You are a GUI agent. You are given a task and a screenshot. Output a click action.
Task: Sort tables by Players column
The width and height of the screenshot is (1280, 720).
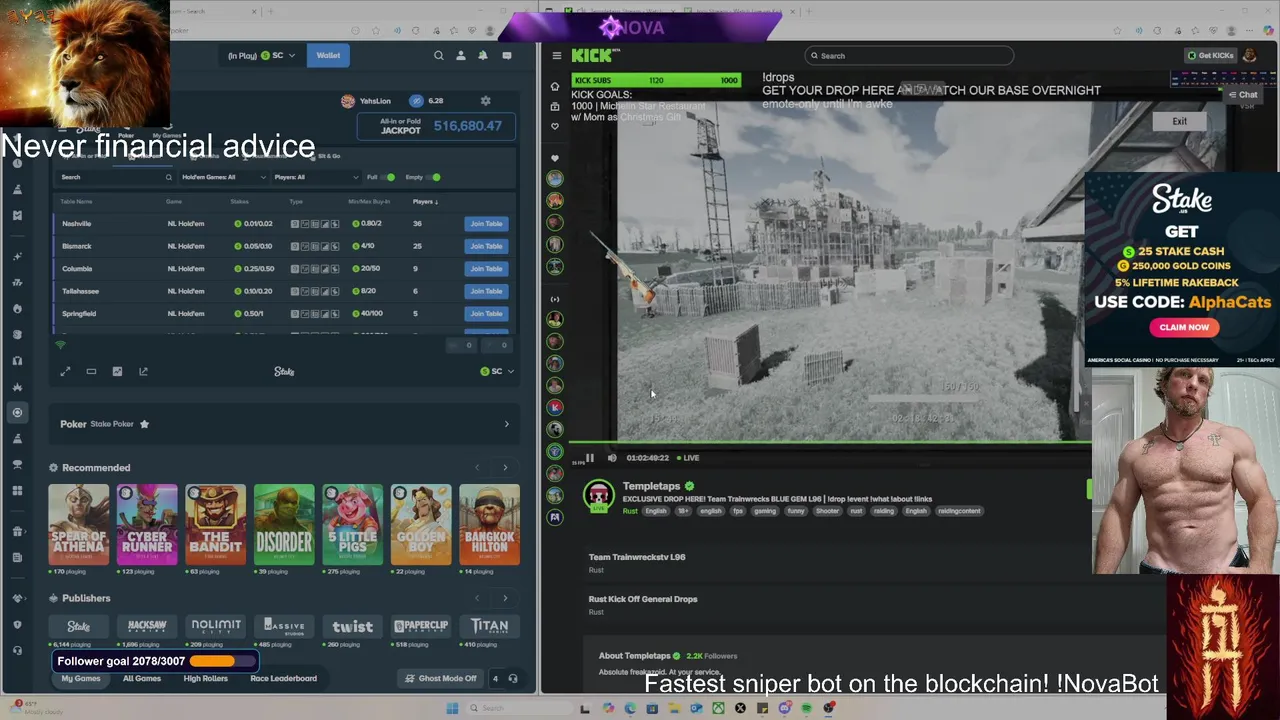point(424,202)
